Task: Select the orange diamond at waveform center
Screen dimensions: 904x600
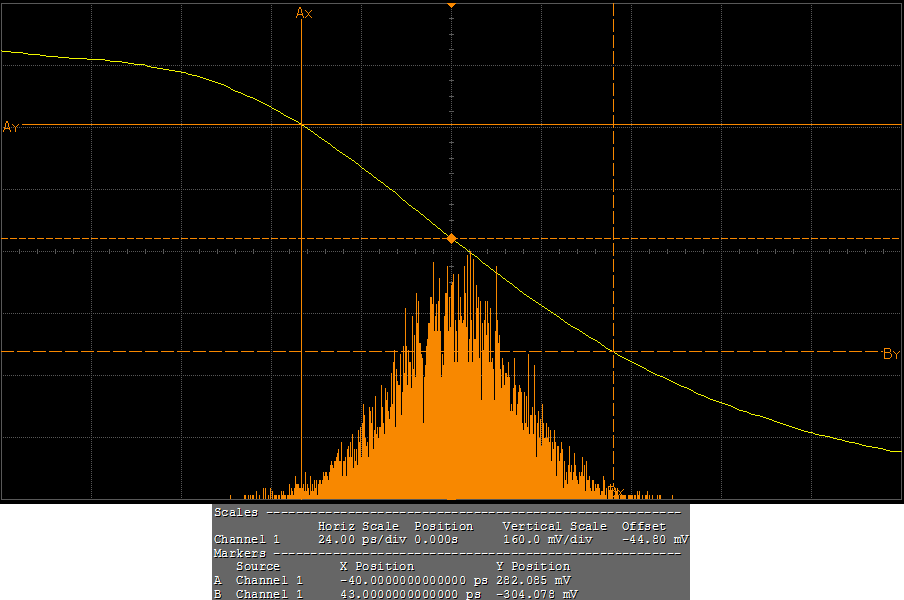Action: click(x=451, y=239)
